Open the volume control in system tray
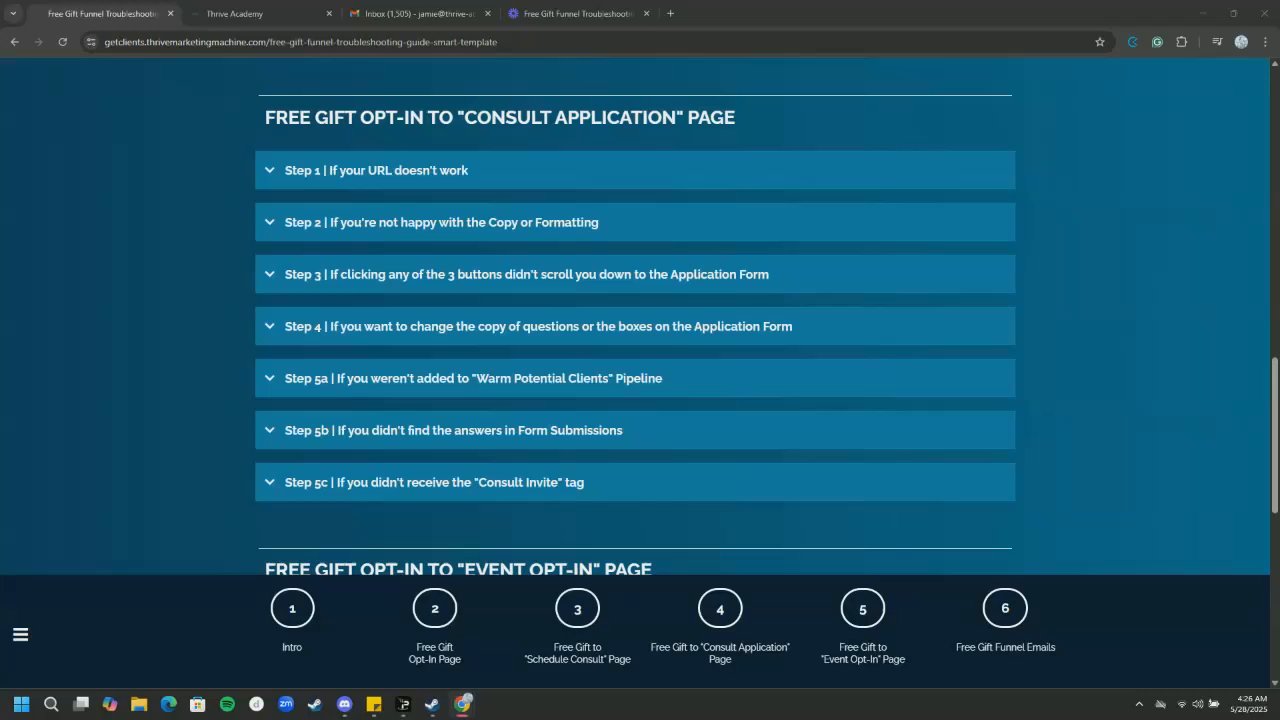Viewport: 1280px width, 720px height. tap(1197, 704)
